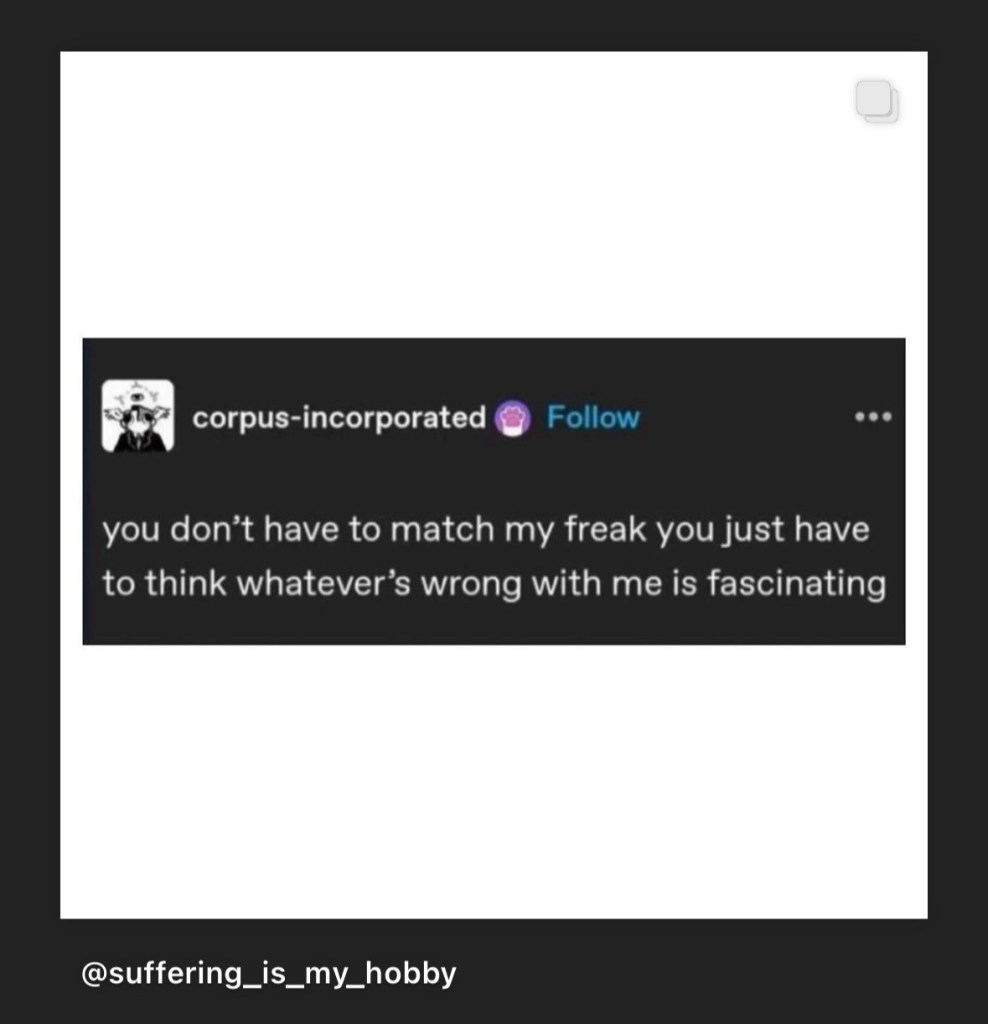This screenshot has width=988, height=1024.
Task: Select the line starting "you don't have to match"
Action: point(485,529)
